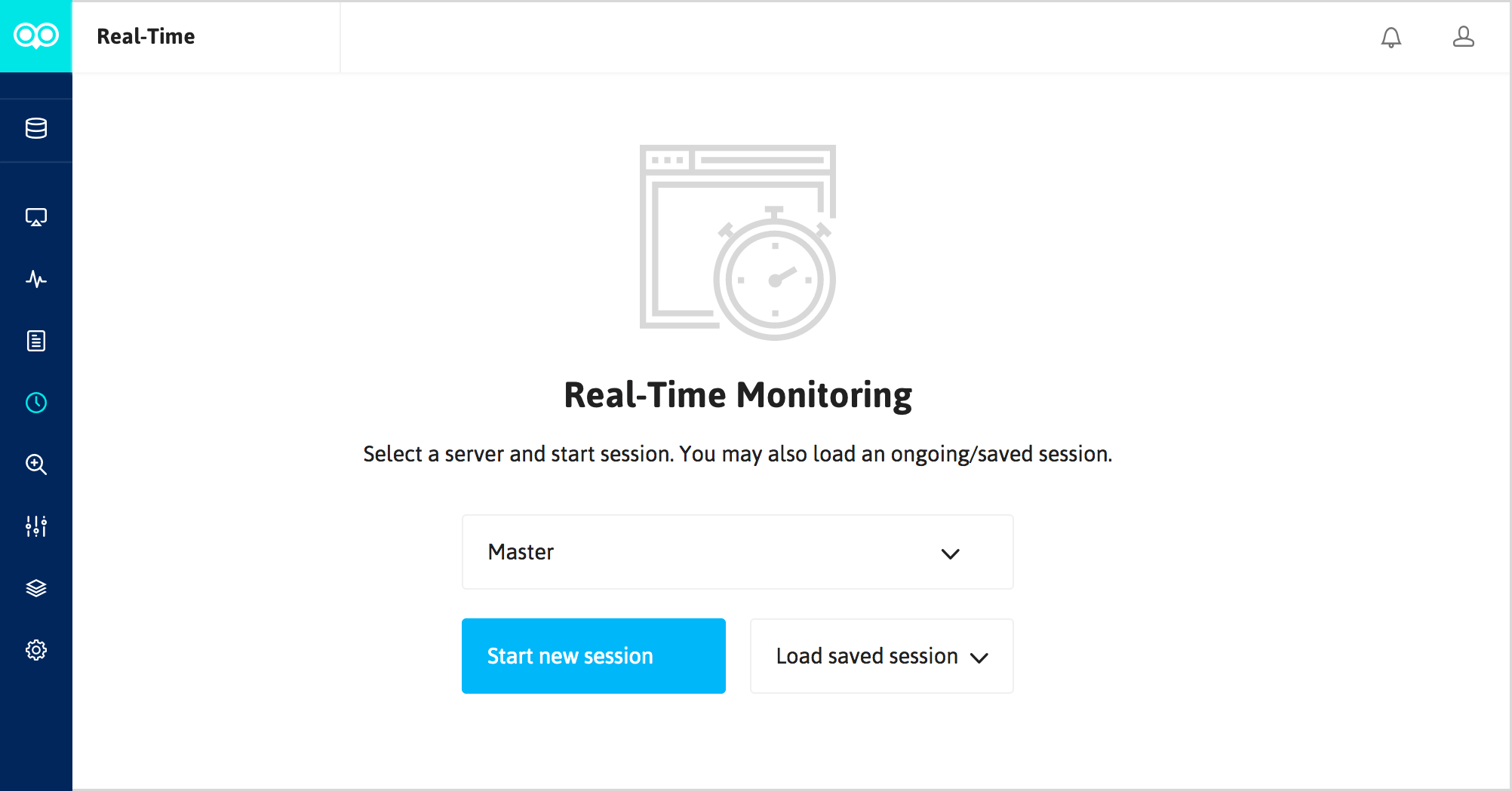Screen dimensions: 1512x791
Task: Select the highlighted clock Real-Time icon
Action: click(36, 403)
